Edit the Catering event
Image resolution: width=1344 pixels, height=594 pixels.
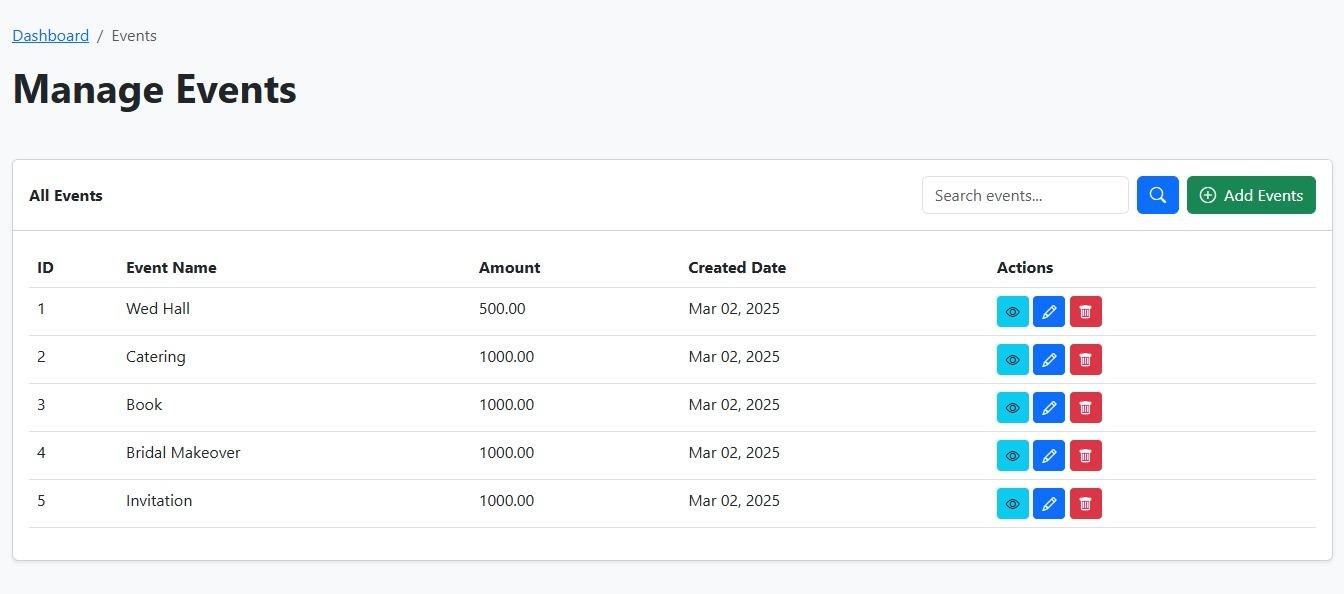(x=1048, y=360)
